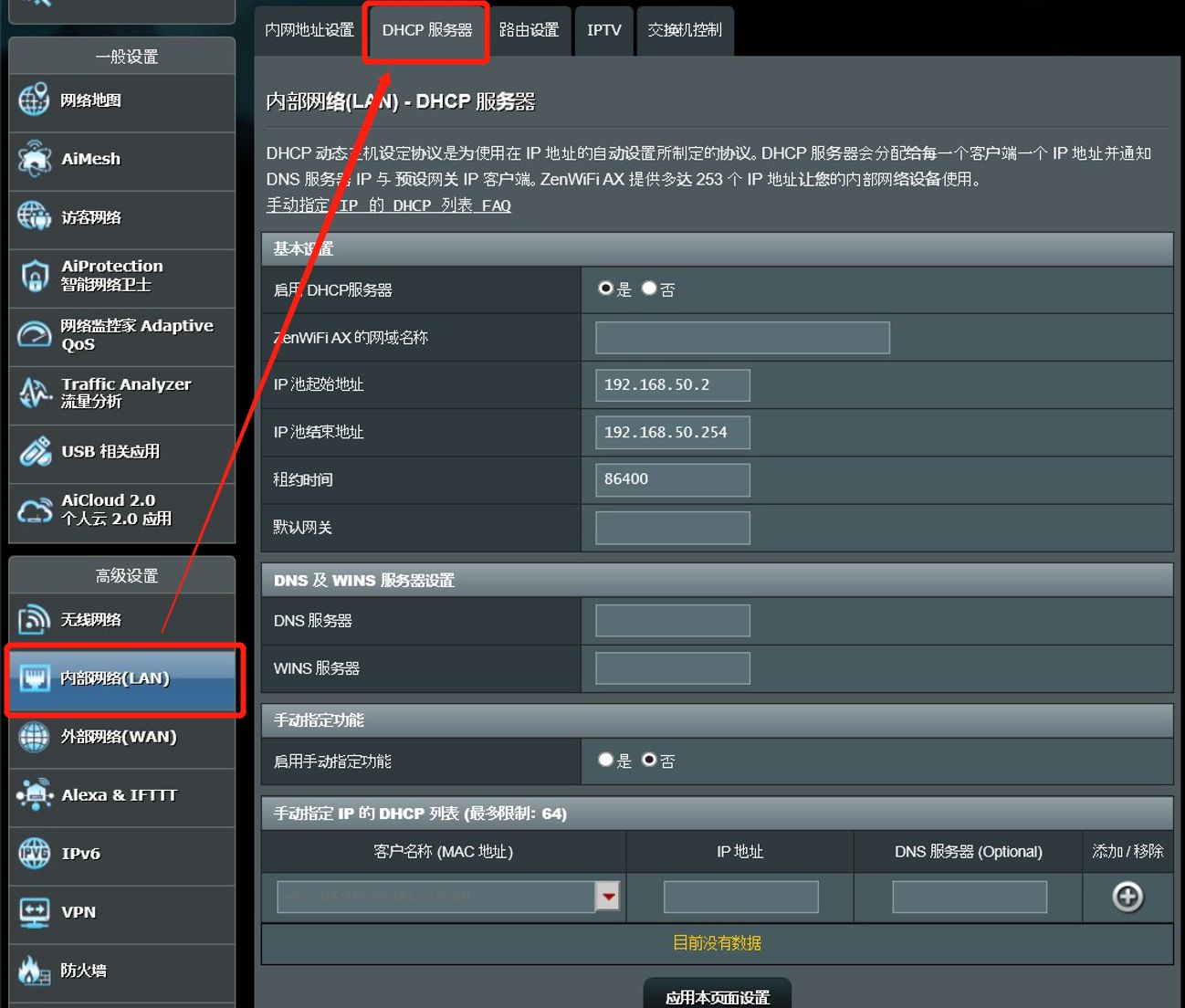Screen dimensions: 1185x1008
Task: Enable 是 for 启用手动指定功能
Action: (605, 760)
